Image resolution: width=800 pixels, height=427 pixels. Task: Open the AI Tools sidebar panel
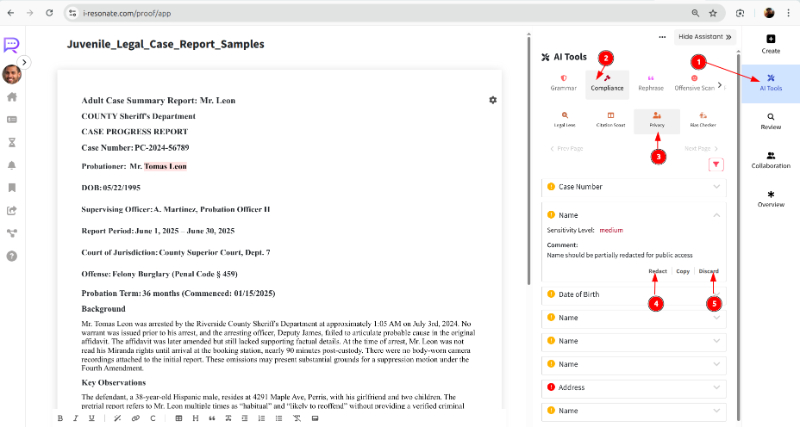click(x=770, y=82)
